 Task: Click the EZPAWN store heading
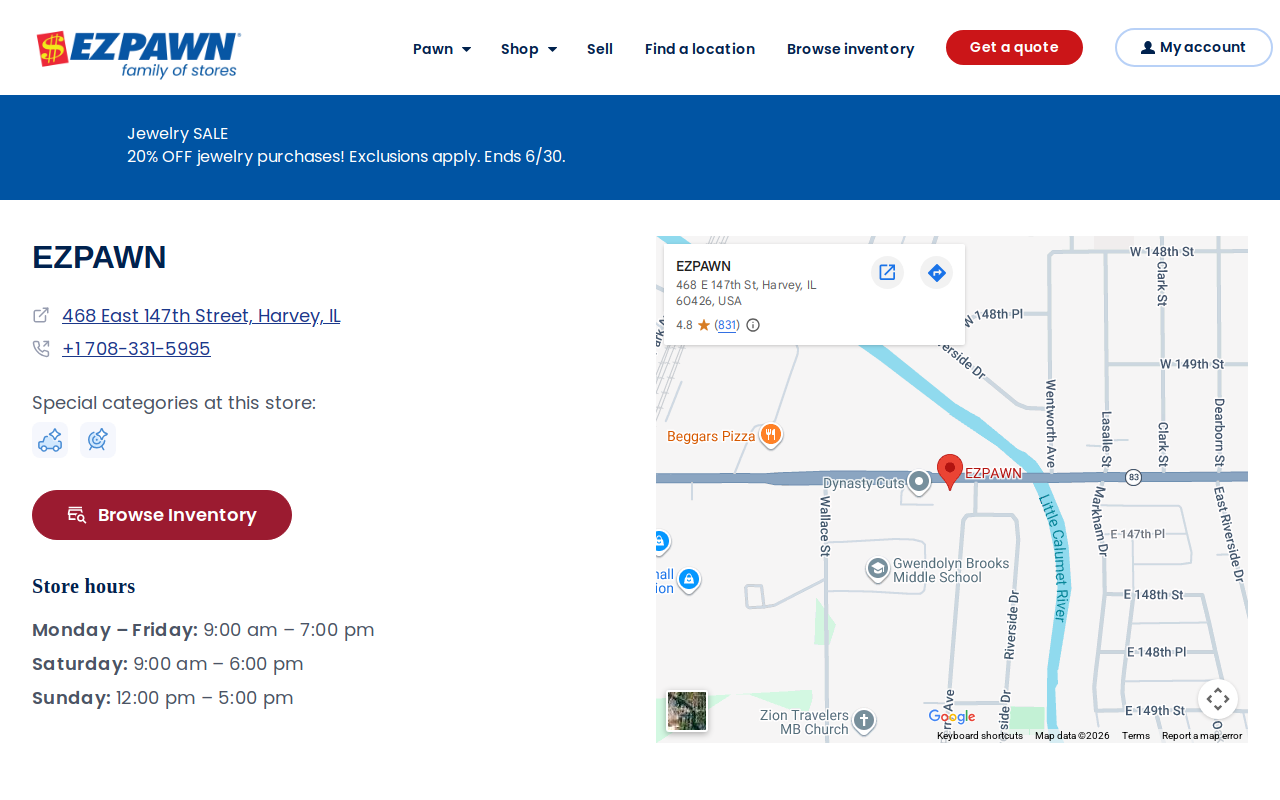pyautogui.click(x=99, y=257)
